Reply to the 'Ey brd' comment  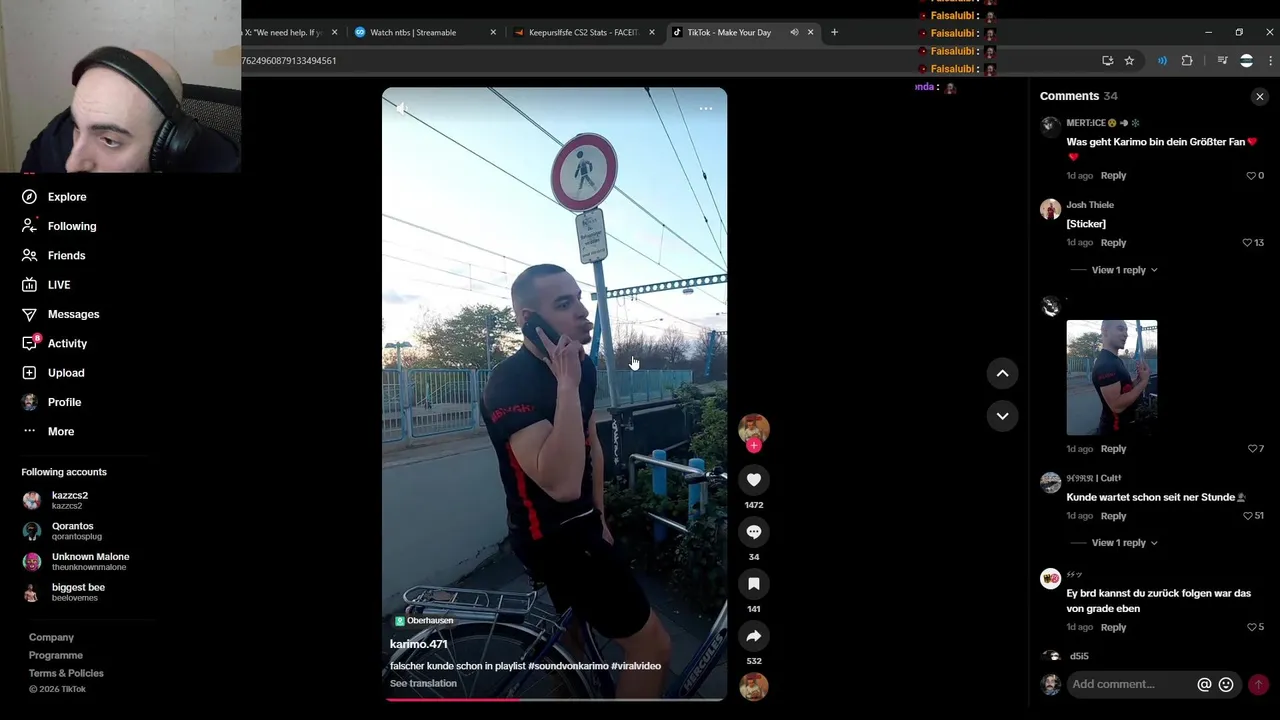tap(1113, 628)
